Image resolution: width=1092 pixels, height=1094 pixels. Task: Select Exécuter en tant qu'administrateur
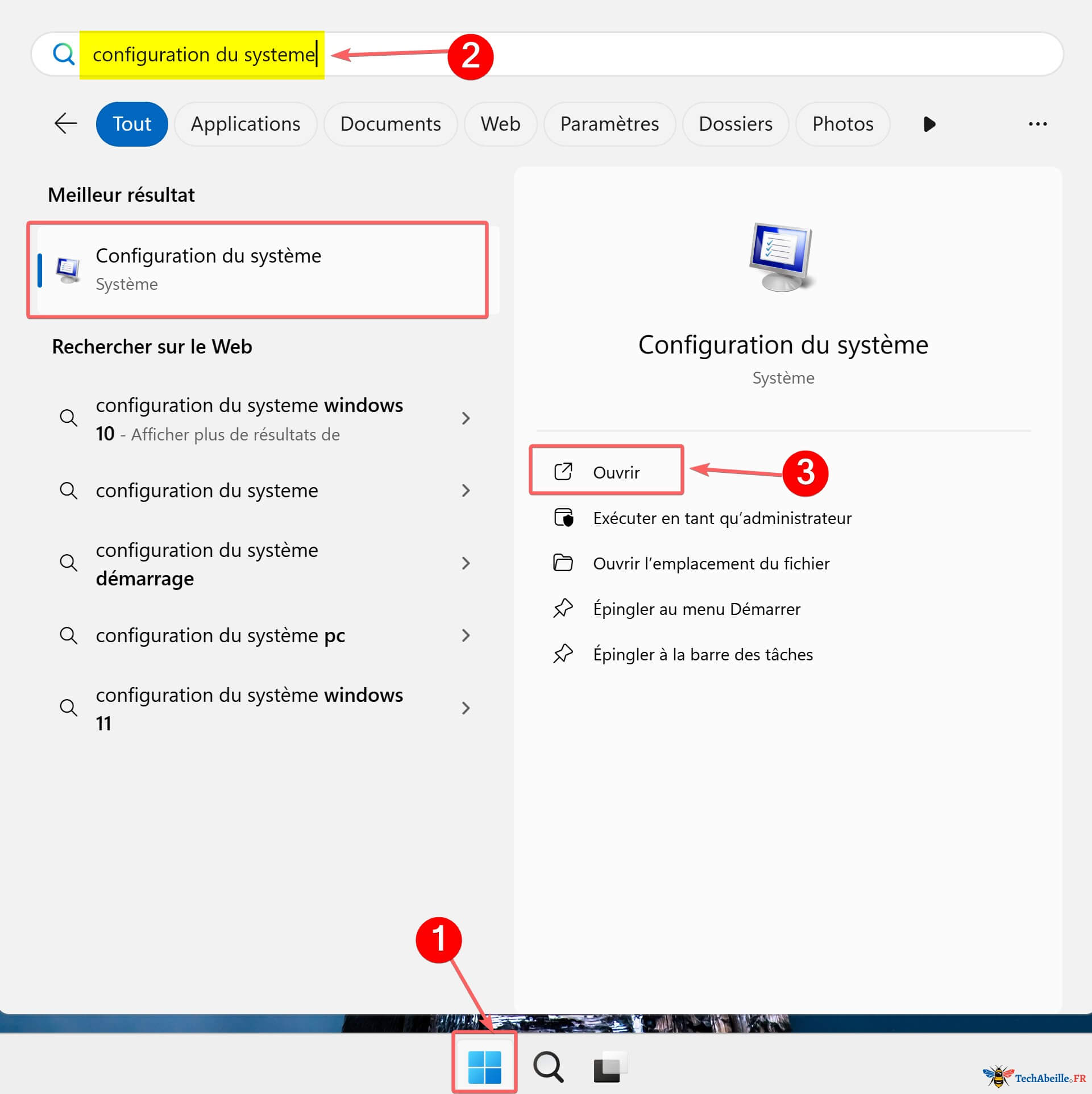click(722, 517)
